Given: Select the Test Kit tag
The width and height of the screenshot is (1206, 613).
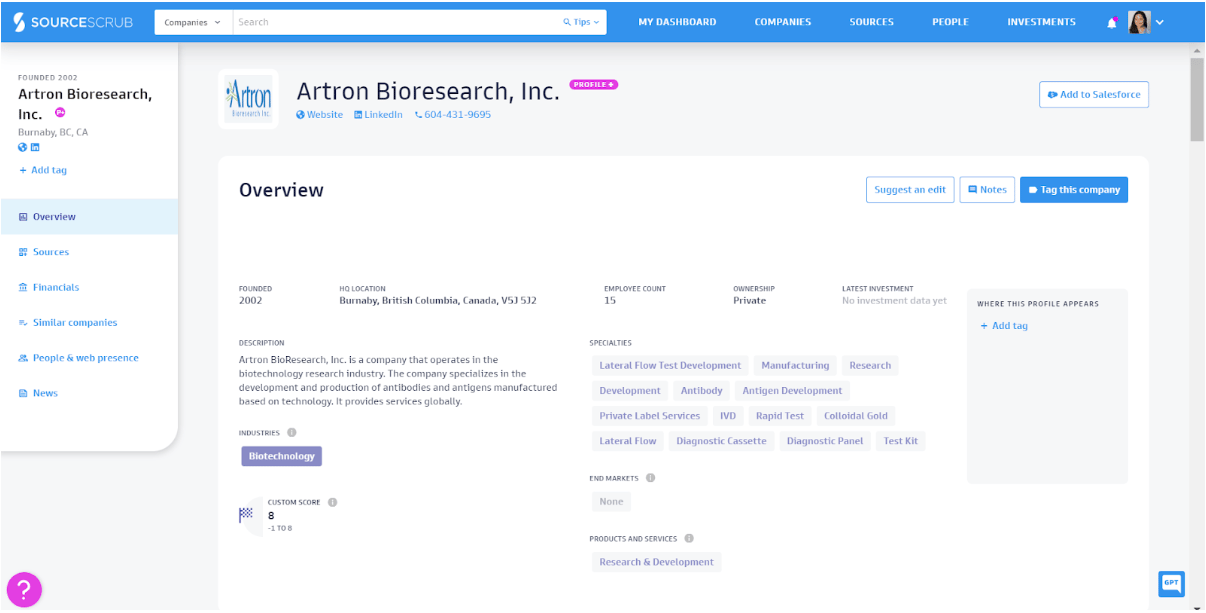Looking at the screenshot, I should pos(901,441).
